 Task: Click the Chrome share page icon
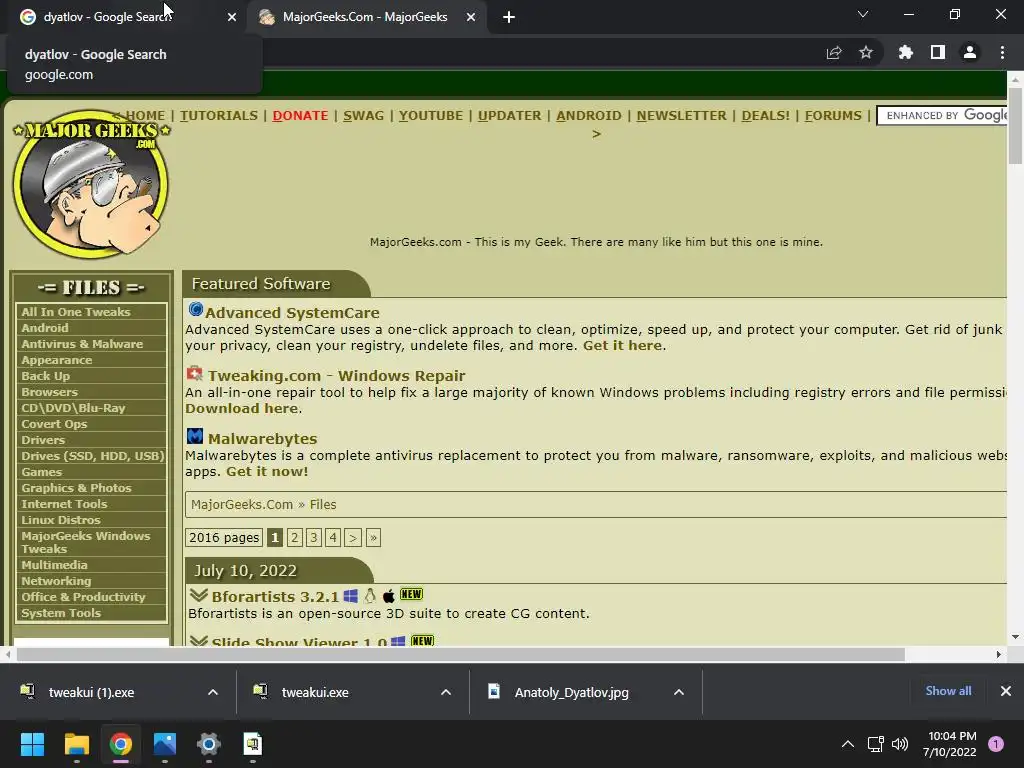click(834, 53)
